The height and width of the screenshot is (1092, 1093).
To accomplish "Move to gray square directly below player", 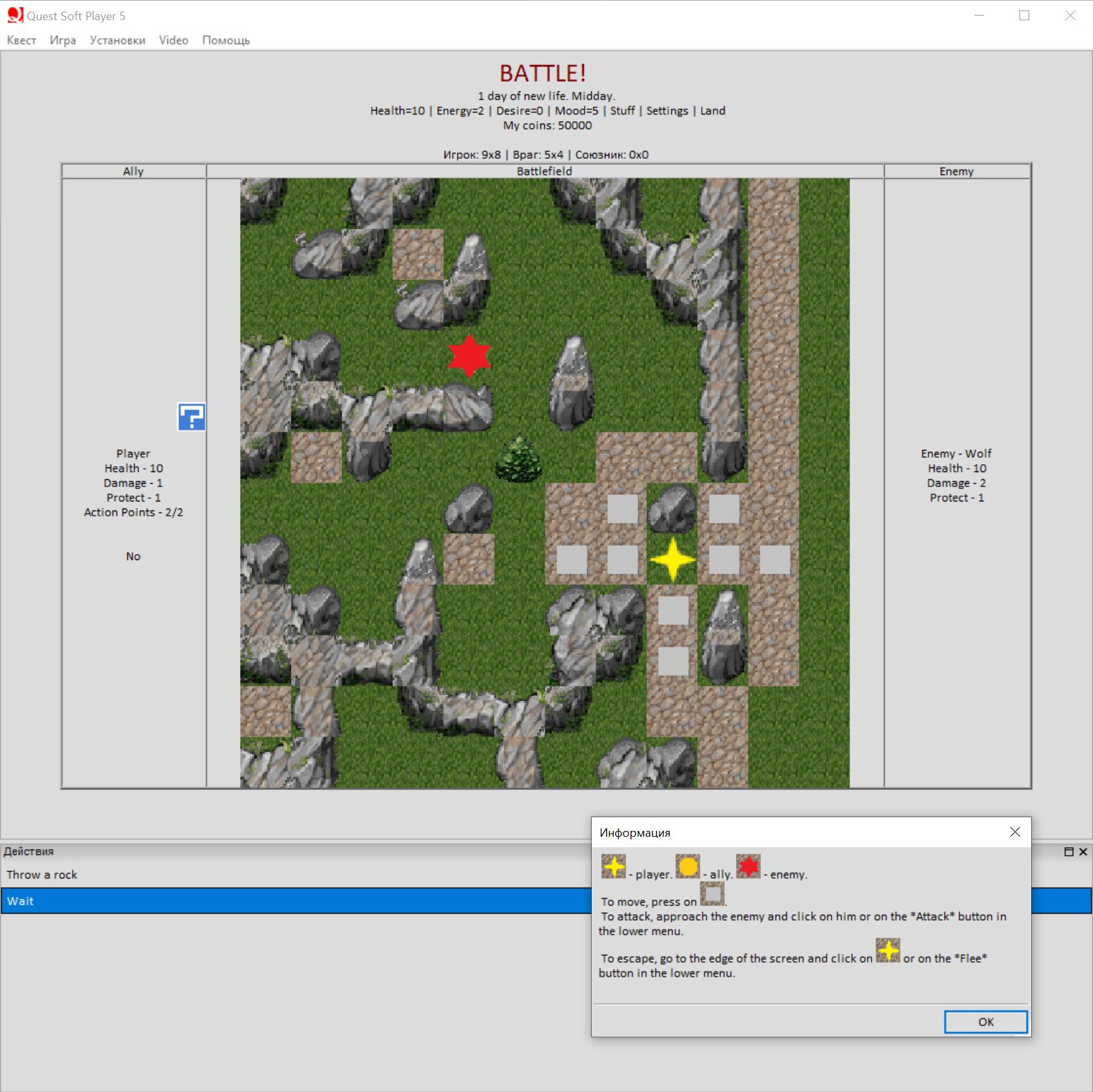I will [x=672, y=610].
